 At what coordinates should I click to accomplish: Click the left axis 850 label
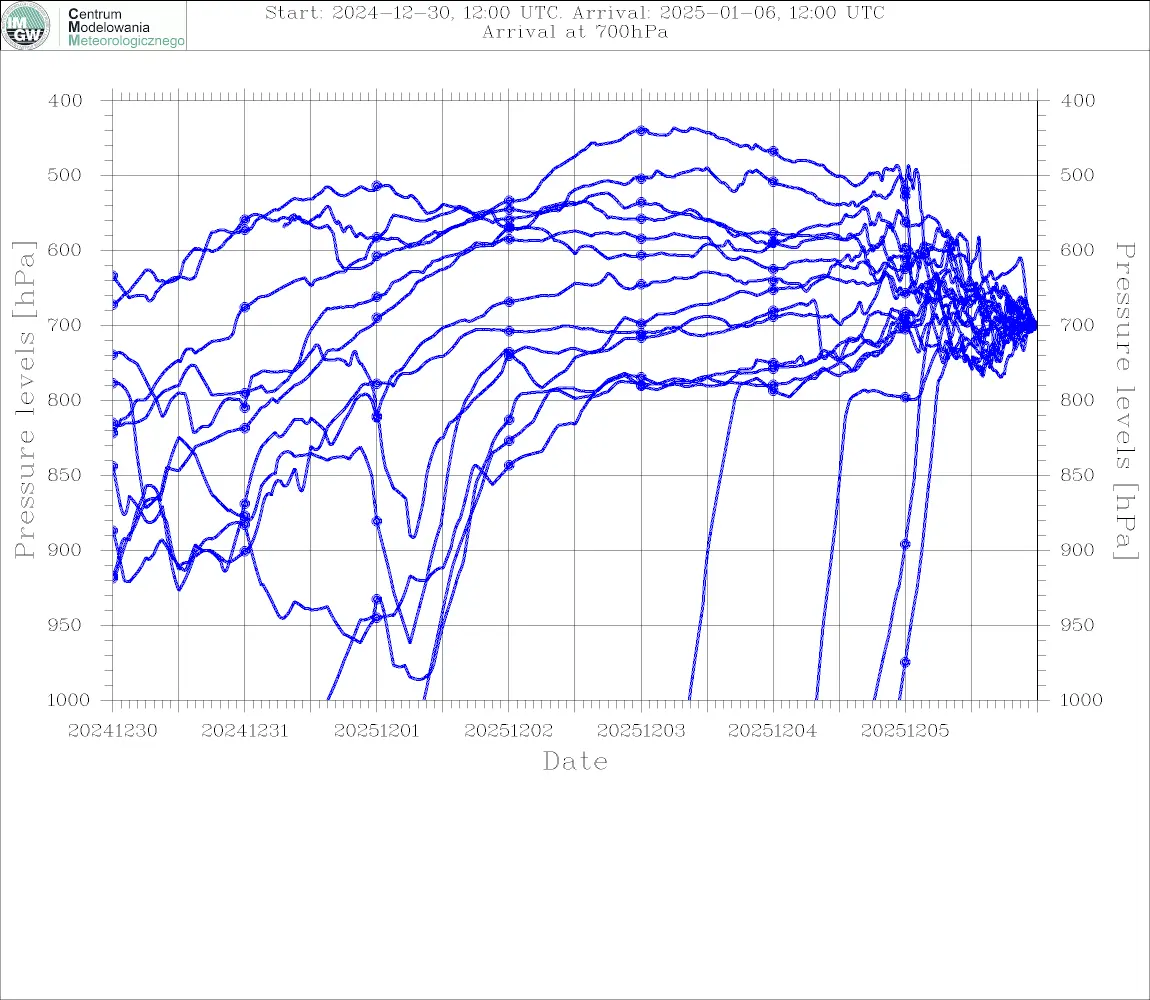point(65,475)
